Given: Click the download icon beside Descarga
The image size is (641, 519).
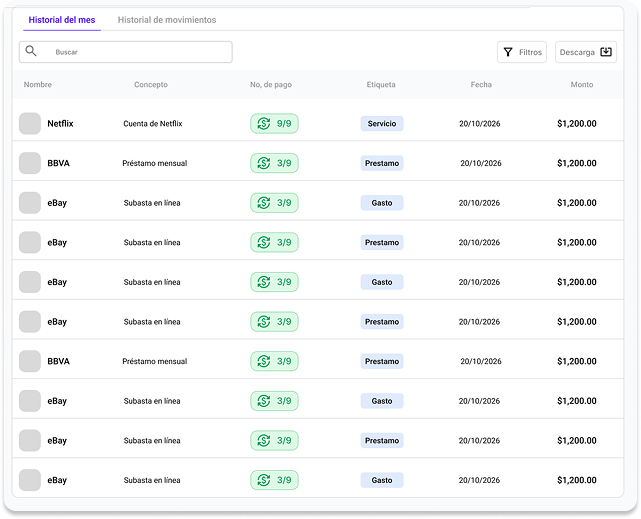Looking at the screenshot, I should 605,52.
